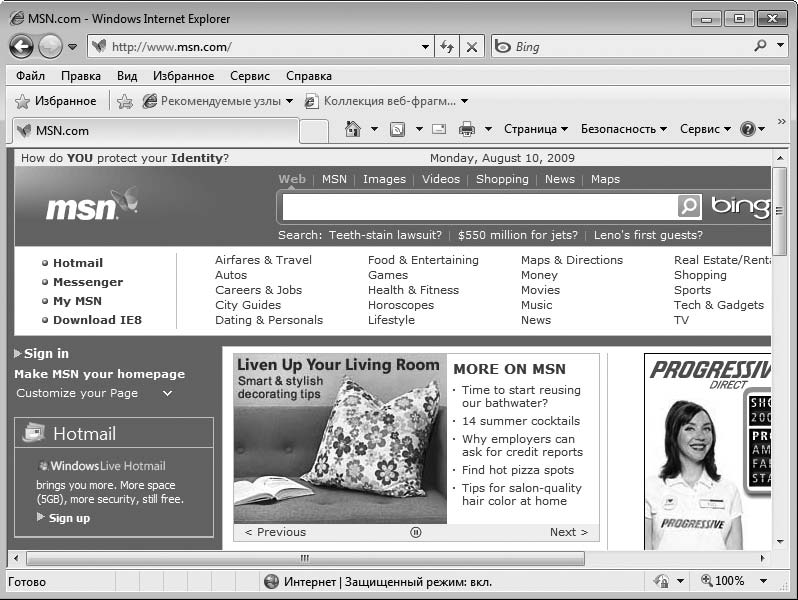Open Рекомендуемые узлы dropdown
The height and width of the screenshot is (600, 798).
[x=218, y=101]
